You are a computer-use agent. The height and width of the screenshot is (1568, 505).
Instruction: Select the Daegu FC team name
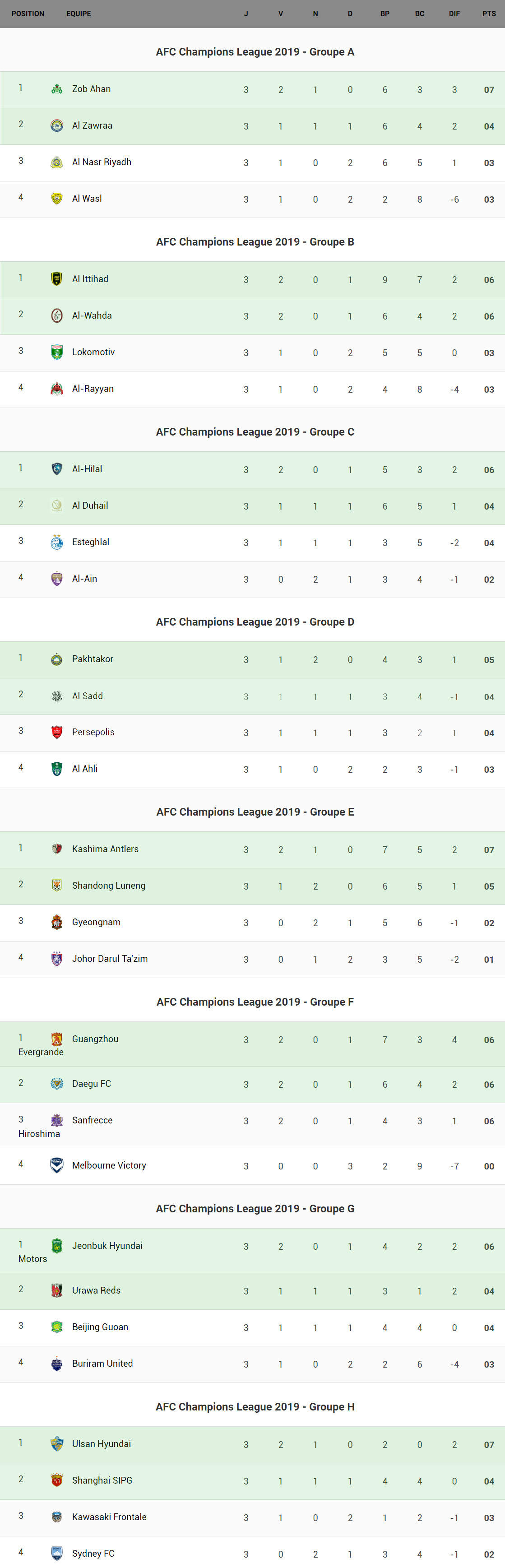point(91,1084)
